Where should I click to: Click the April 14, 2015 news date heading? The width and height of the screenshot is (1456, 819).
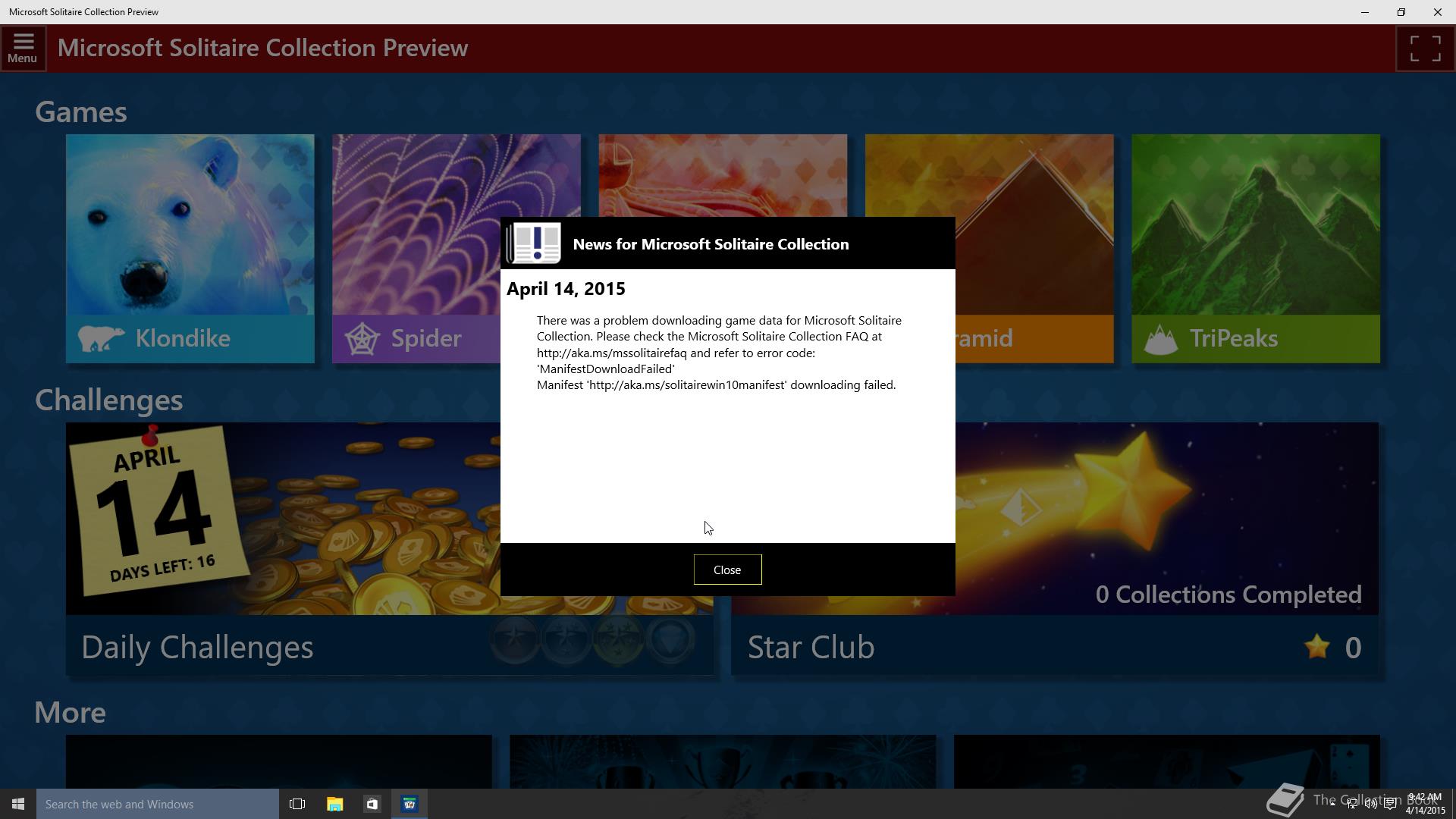(566, 289)
